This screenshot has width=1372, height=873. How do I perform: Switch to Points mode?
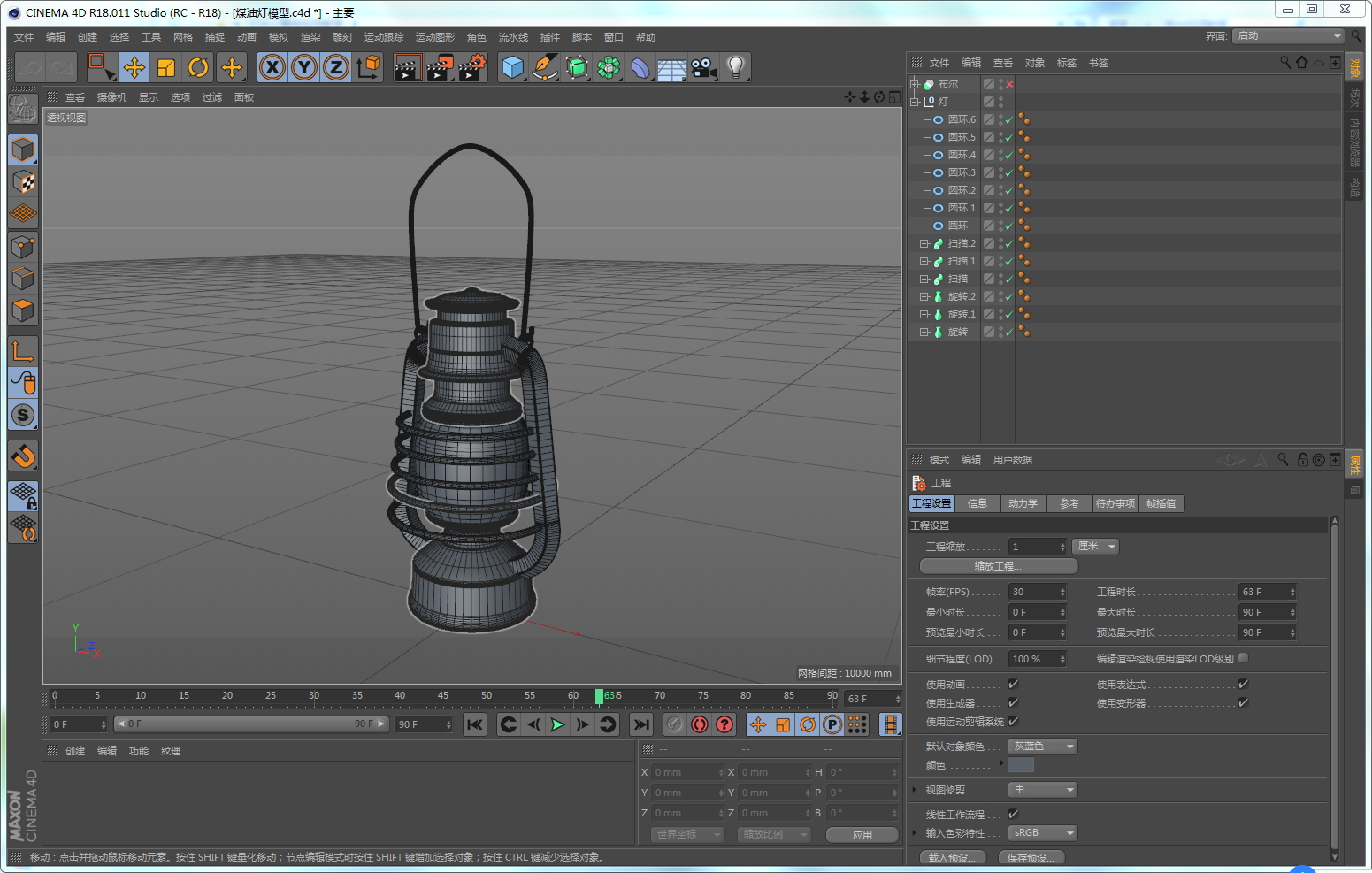click(23, 247)
